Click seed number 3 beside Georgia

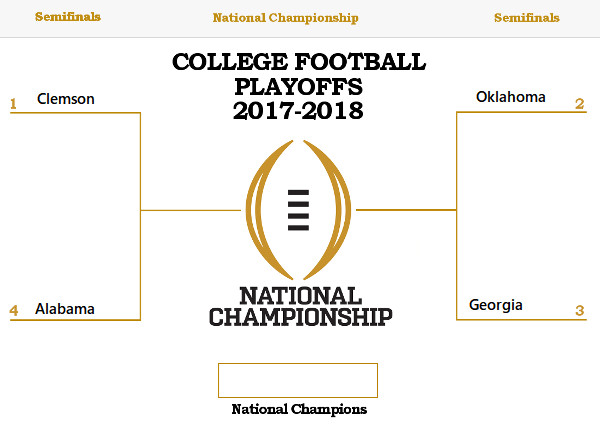click(x=580, y=310)
